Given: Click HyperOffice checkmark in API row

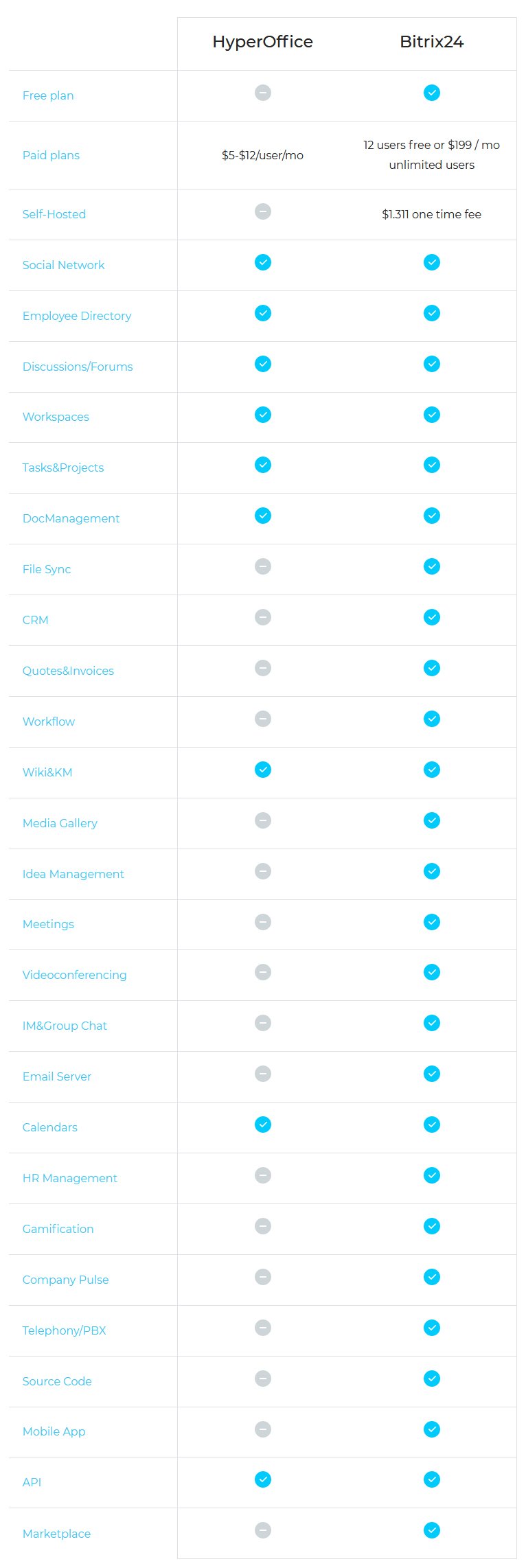Looking at the screenshot, I should click(x=262, y=1479).
